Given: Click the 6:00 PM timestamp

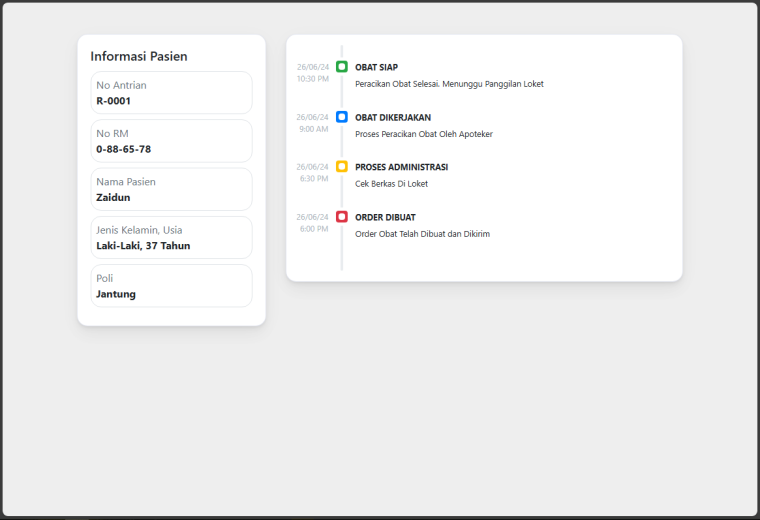Looking at the screenshot, I should [x=314, y=229].
